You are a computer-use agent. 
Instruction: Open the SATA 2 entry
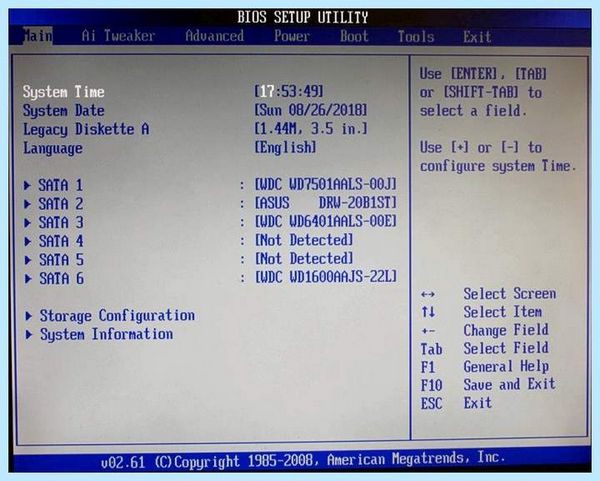coord(60,204)
